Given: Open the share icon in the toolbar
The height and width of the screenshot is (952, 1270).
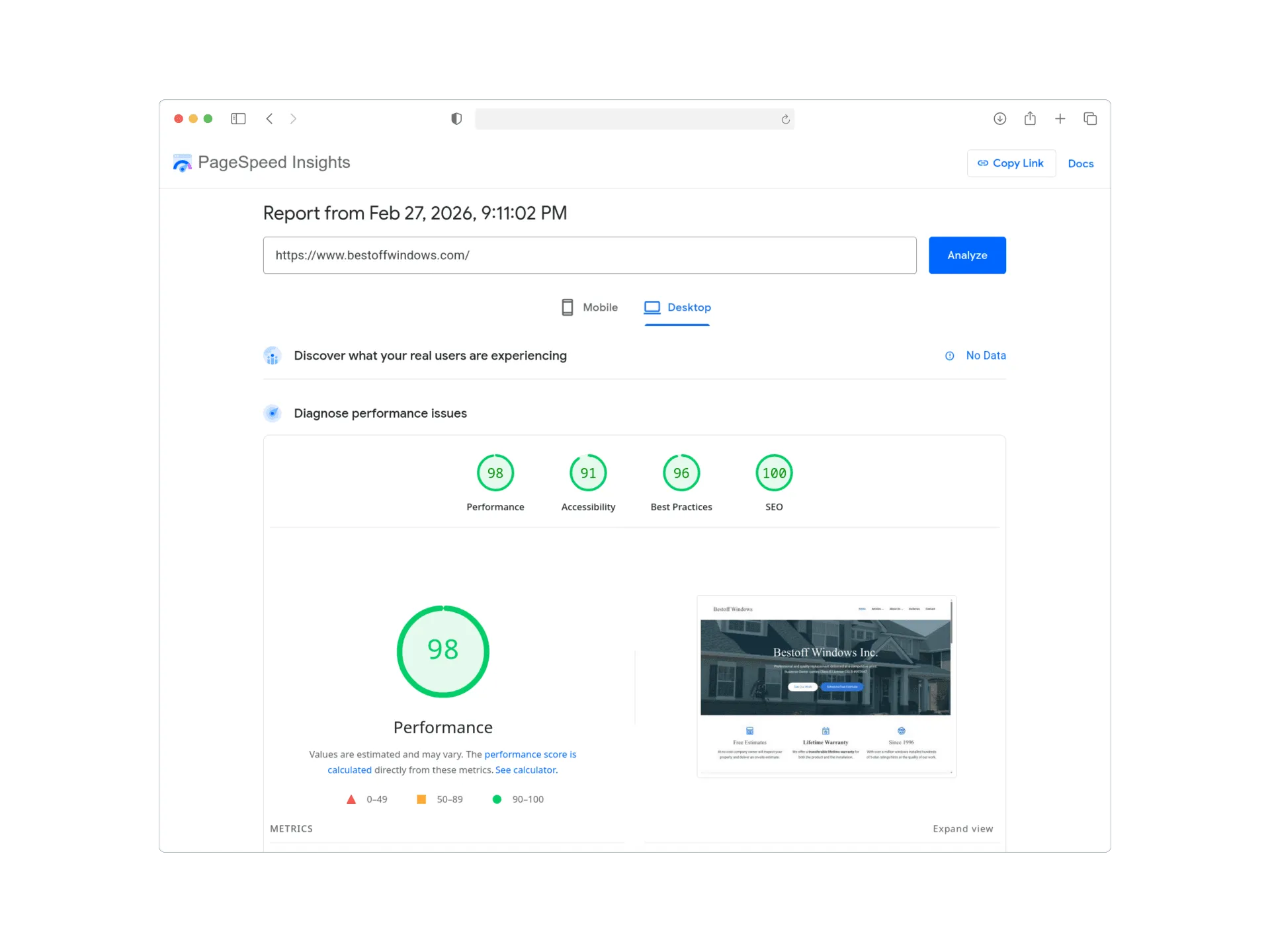Looking at the screenshot, I should [1030, 118].
